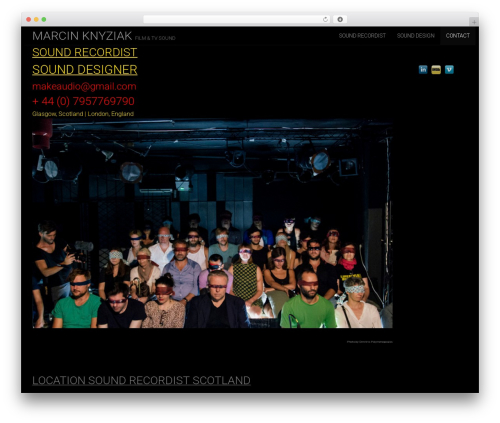Viewport: 500px width, 423px height.
Task: Open the Sound Recordist menu item
Action: (x=362, y=36)
